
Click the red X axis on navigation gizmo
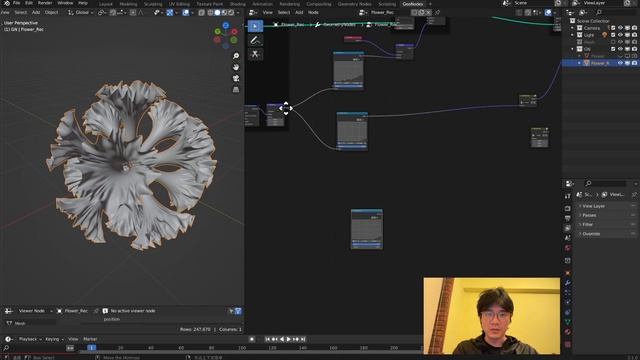pos(234,31)
